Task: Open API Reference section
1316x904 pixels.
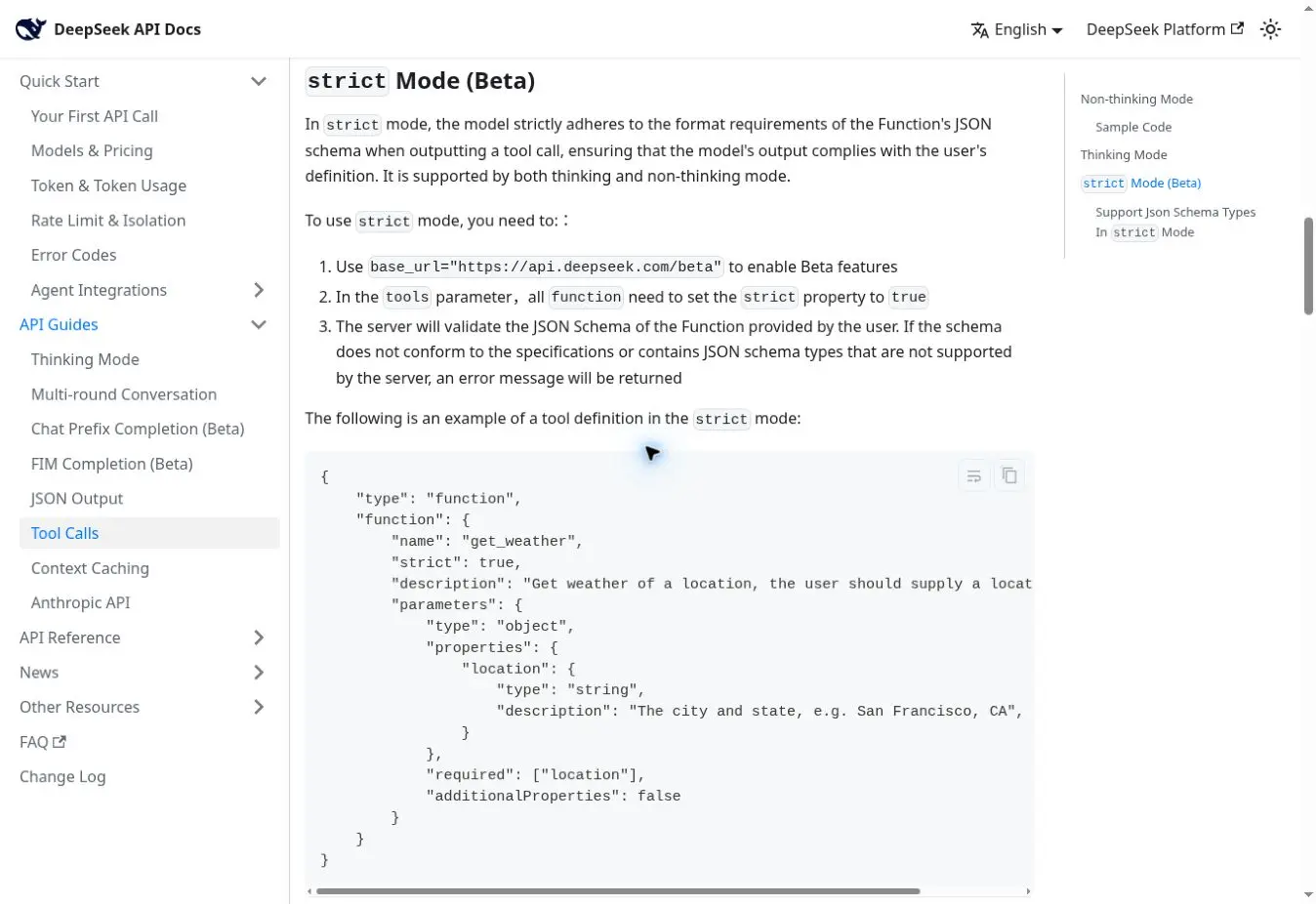Action: click(70, 637)
